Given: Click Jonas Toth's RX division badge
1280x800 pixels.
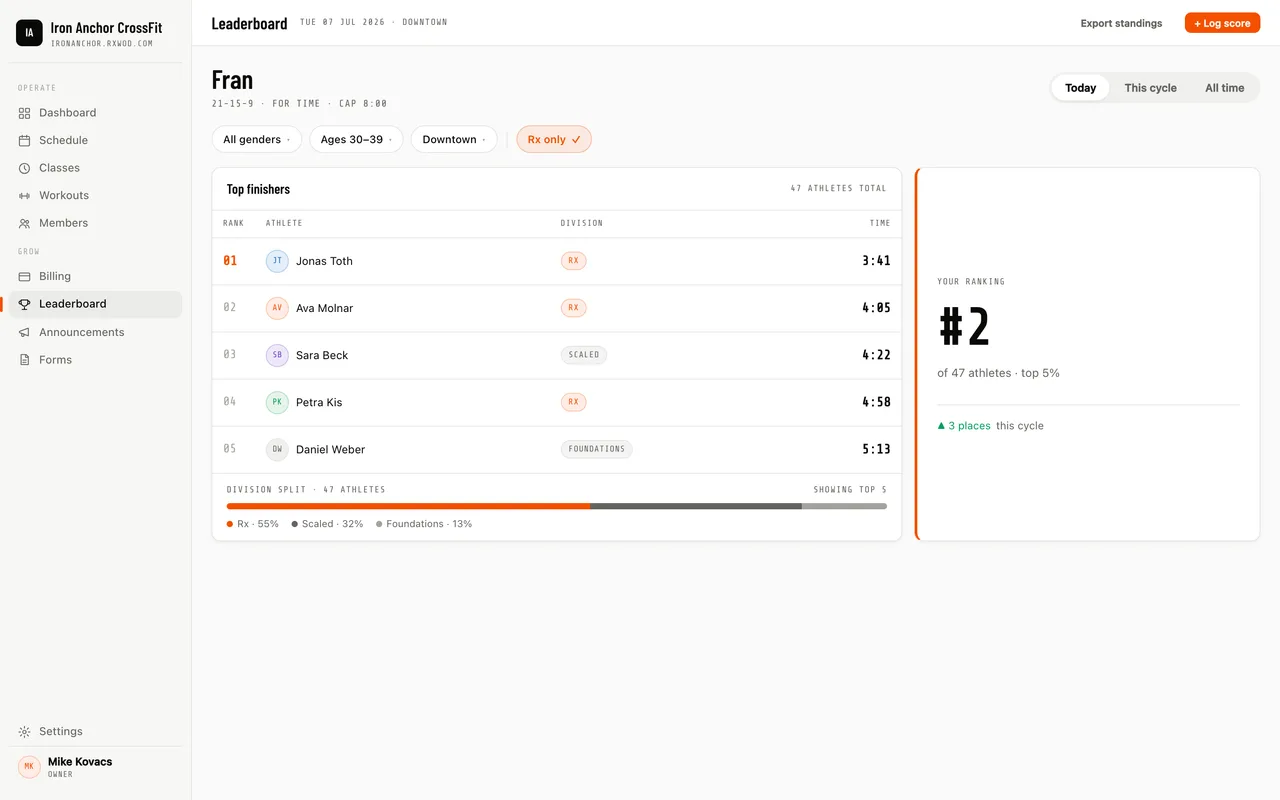Looking at the screenshot, I should 573,261.
